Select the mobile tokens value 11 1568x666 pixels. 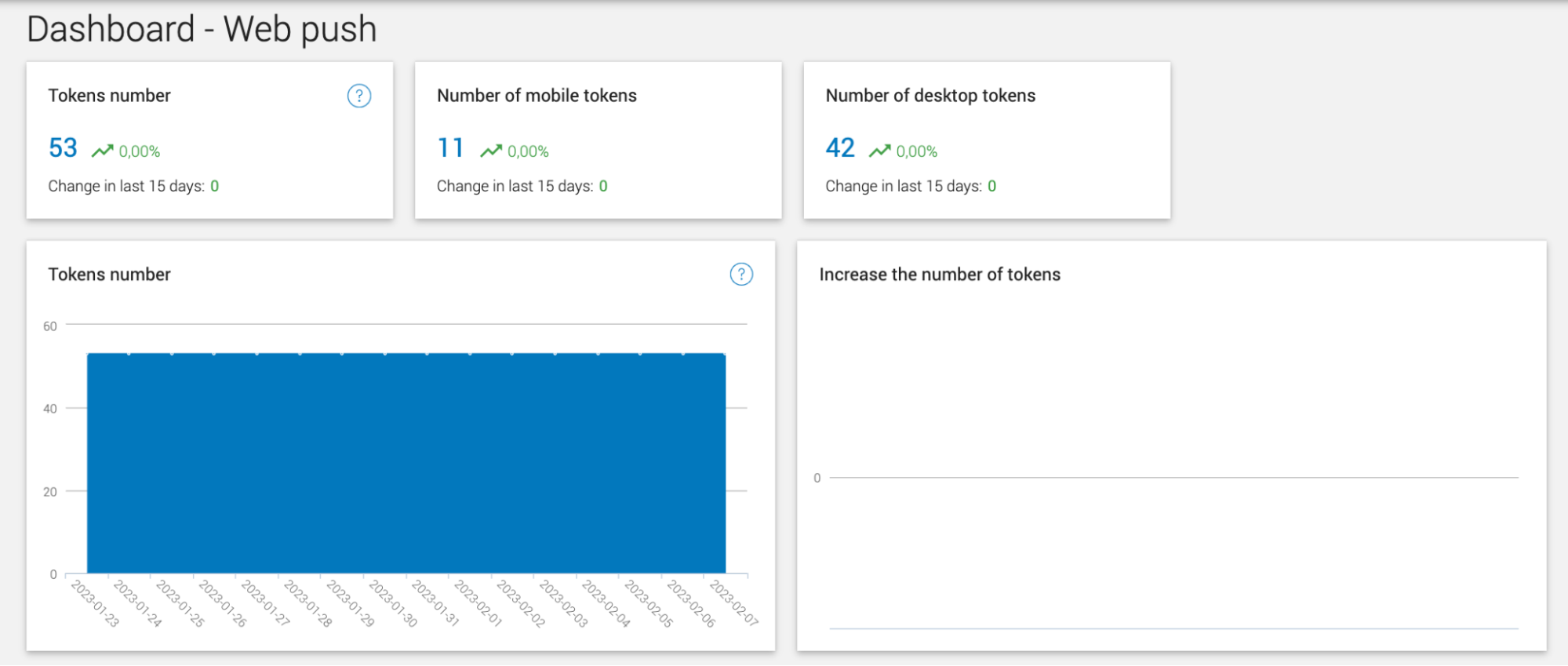451,147
